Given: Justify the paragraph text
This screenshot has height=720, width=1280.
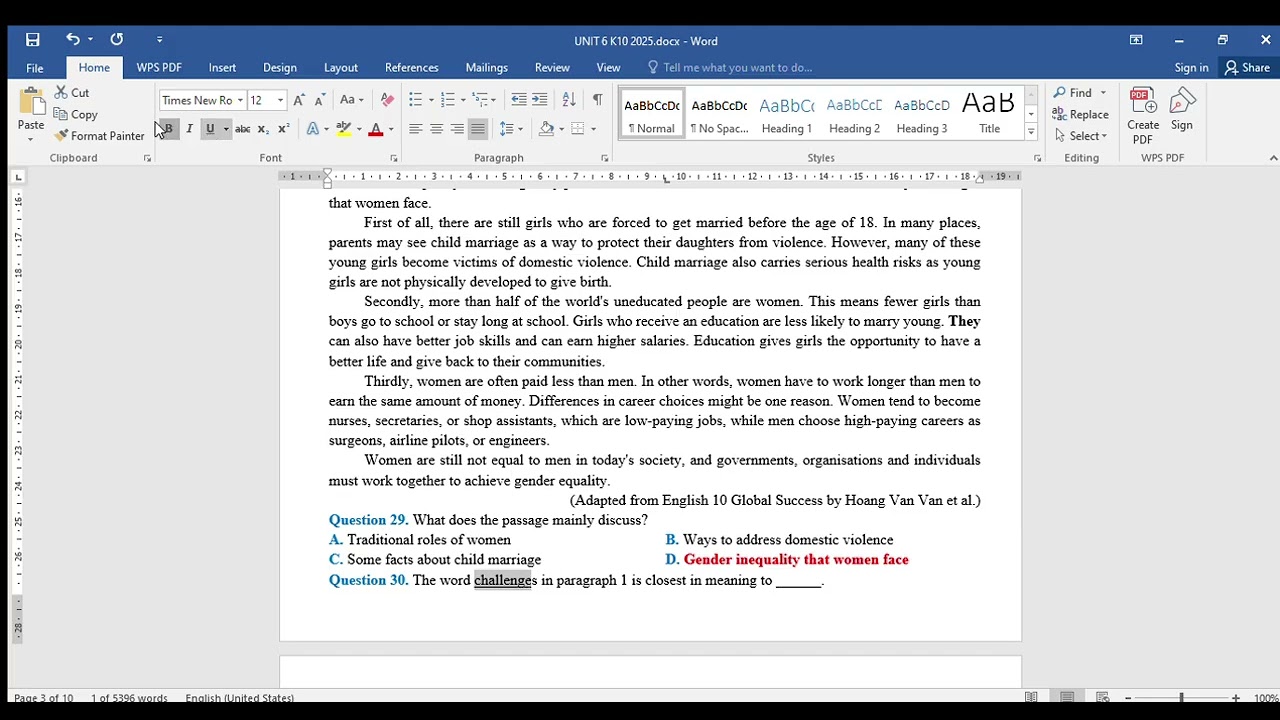Looking at the screenshot, I should point(478,129).
